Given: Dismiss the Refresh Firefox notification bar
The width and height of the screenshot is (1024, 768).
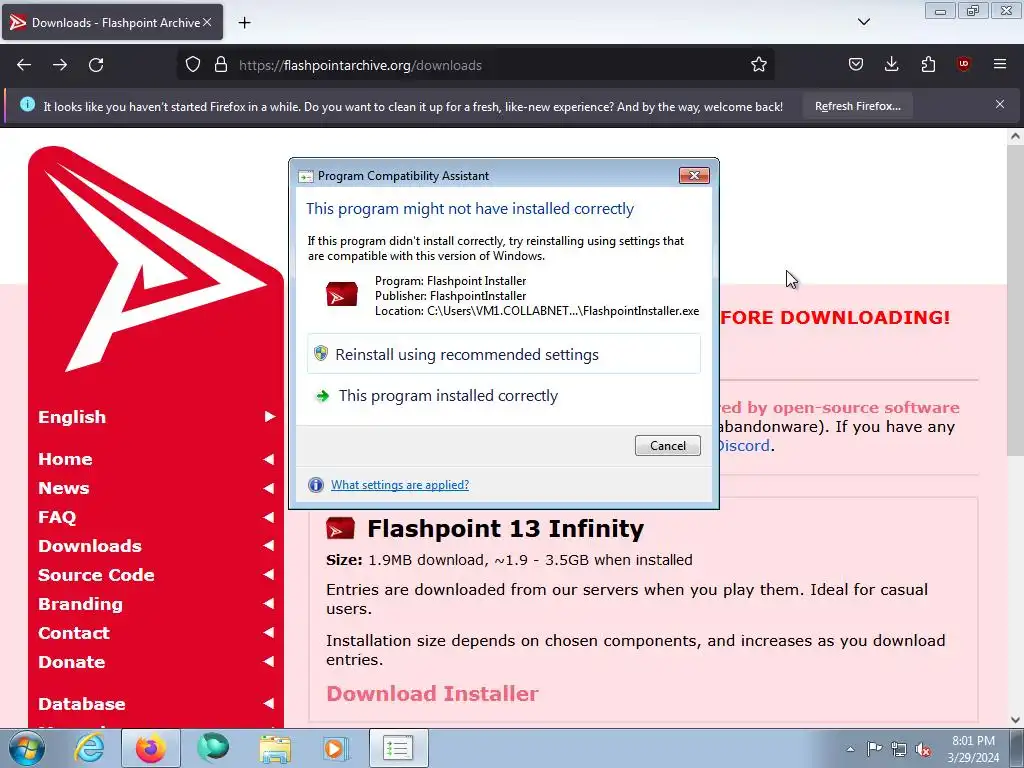Looking at the screenshot, I should (x=1000, y=104).
